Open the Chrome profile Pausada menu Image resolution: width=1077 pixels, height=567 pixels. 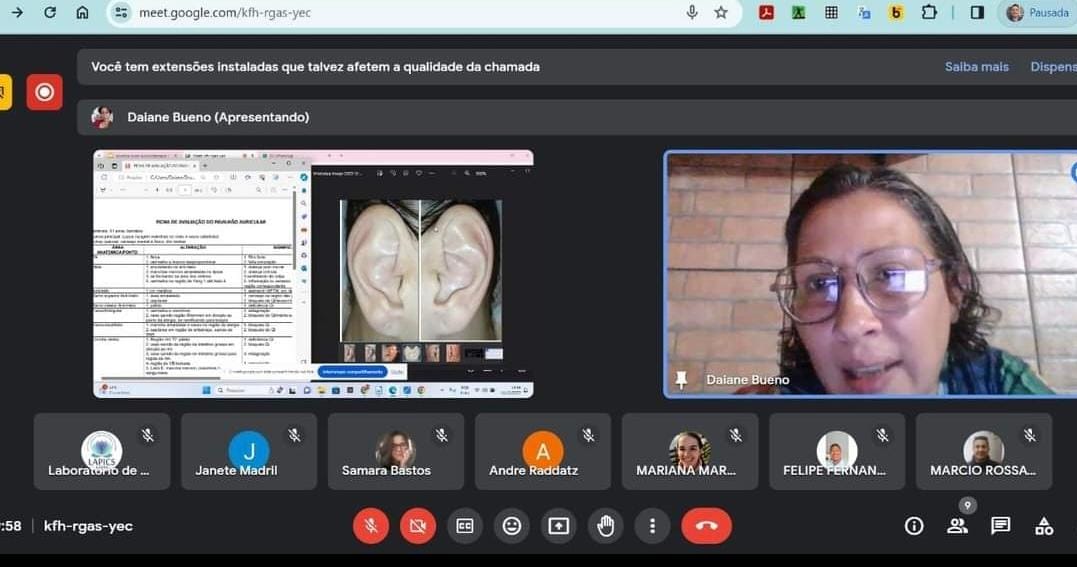(x=1038, y=12)
